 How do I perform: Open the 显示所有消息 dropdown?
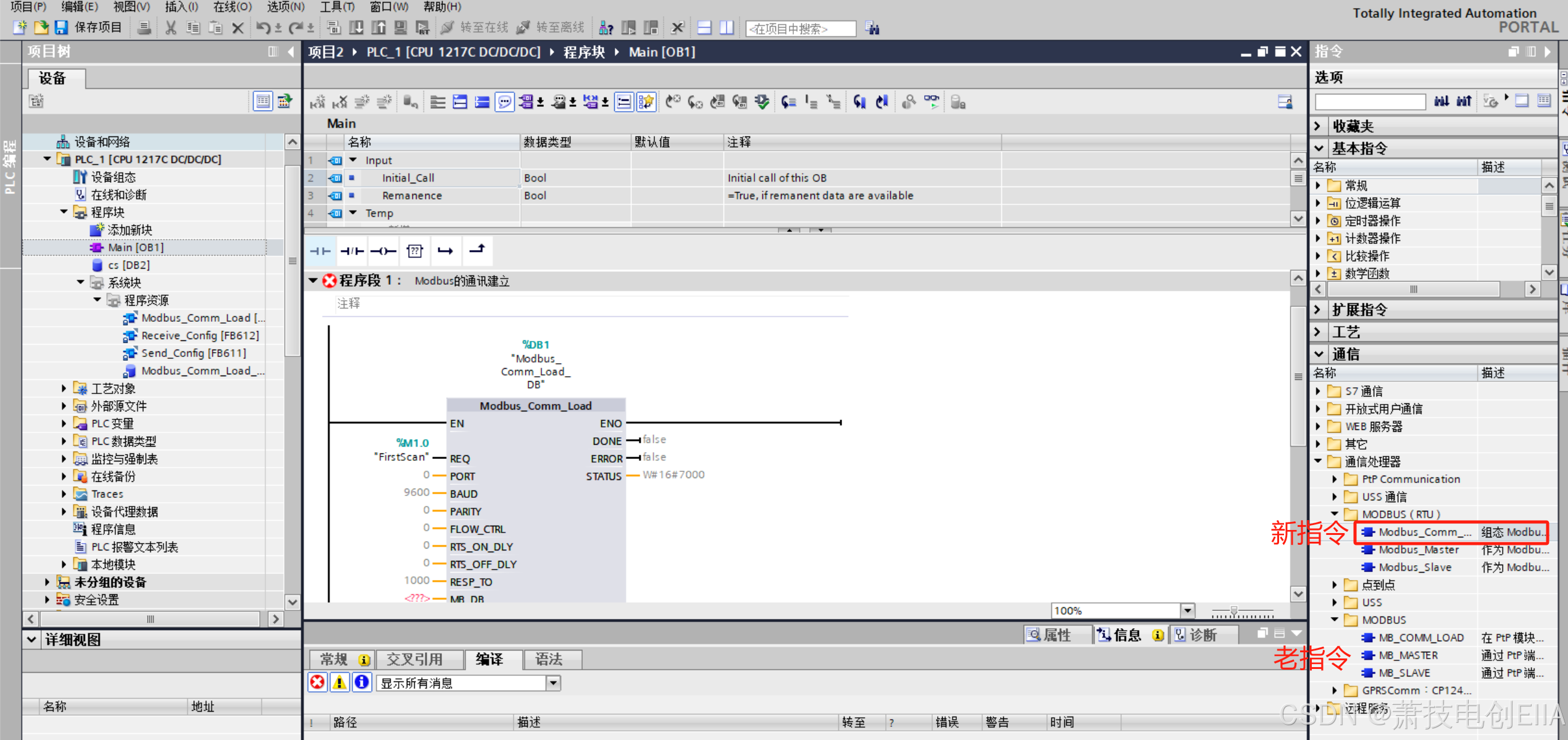(x=553, y=683)
